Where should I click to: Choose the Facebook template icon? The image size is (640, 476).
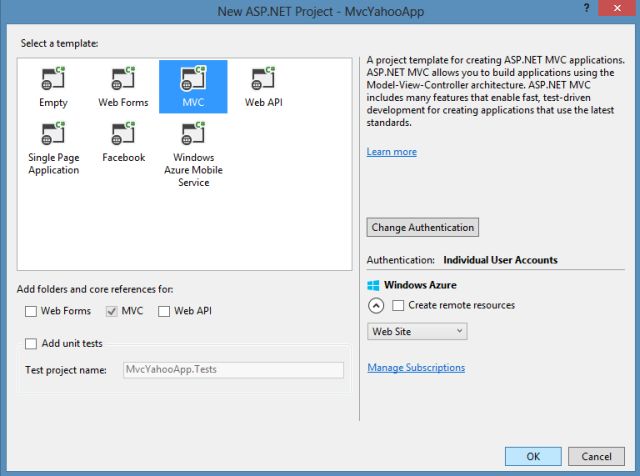(123, 135)
